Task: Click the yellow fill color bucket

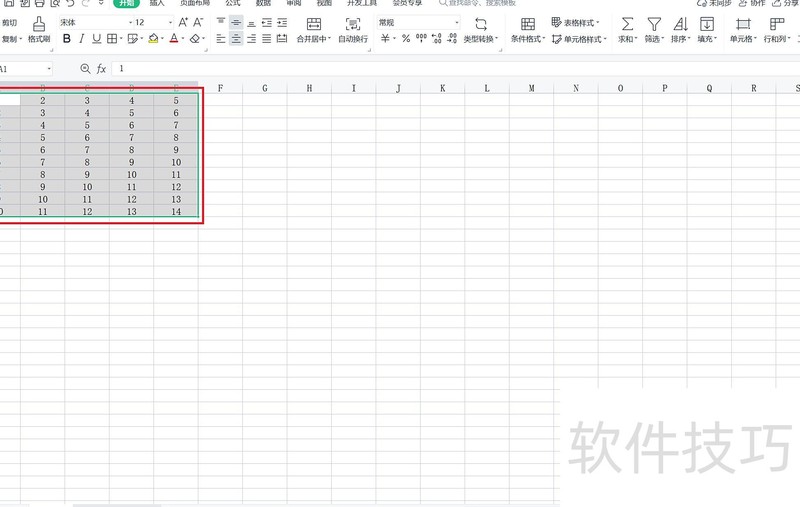Action: pyautogui.click(x=153, y=39)
